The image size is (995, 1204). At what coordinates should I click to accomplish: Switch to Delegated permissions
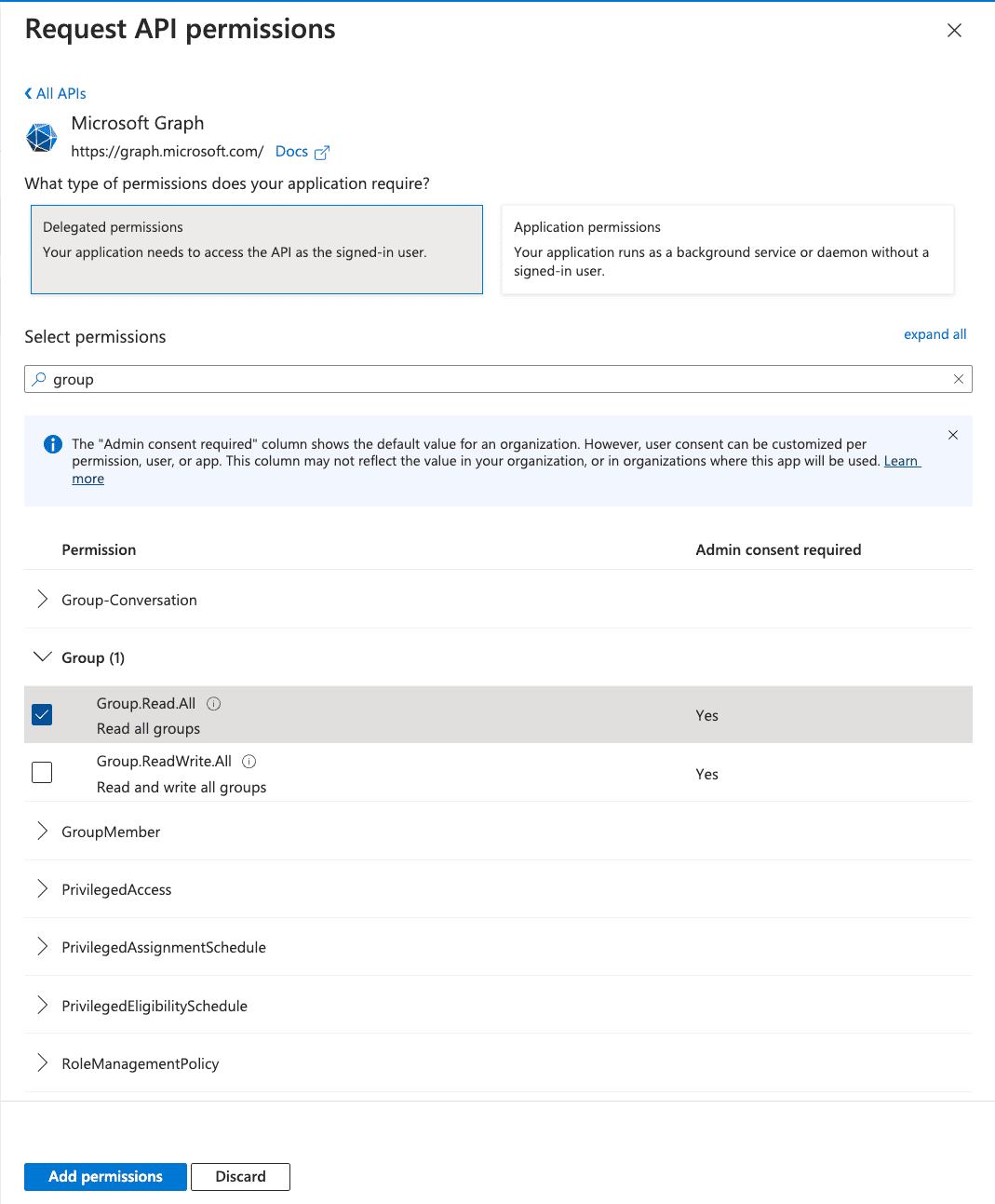tap(257, 250)
